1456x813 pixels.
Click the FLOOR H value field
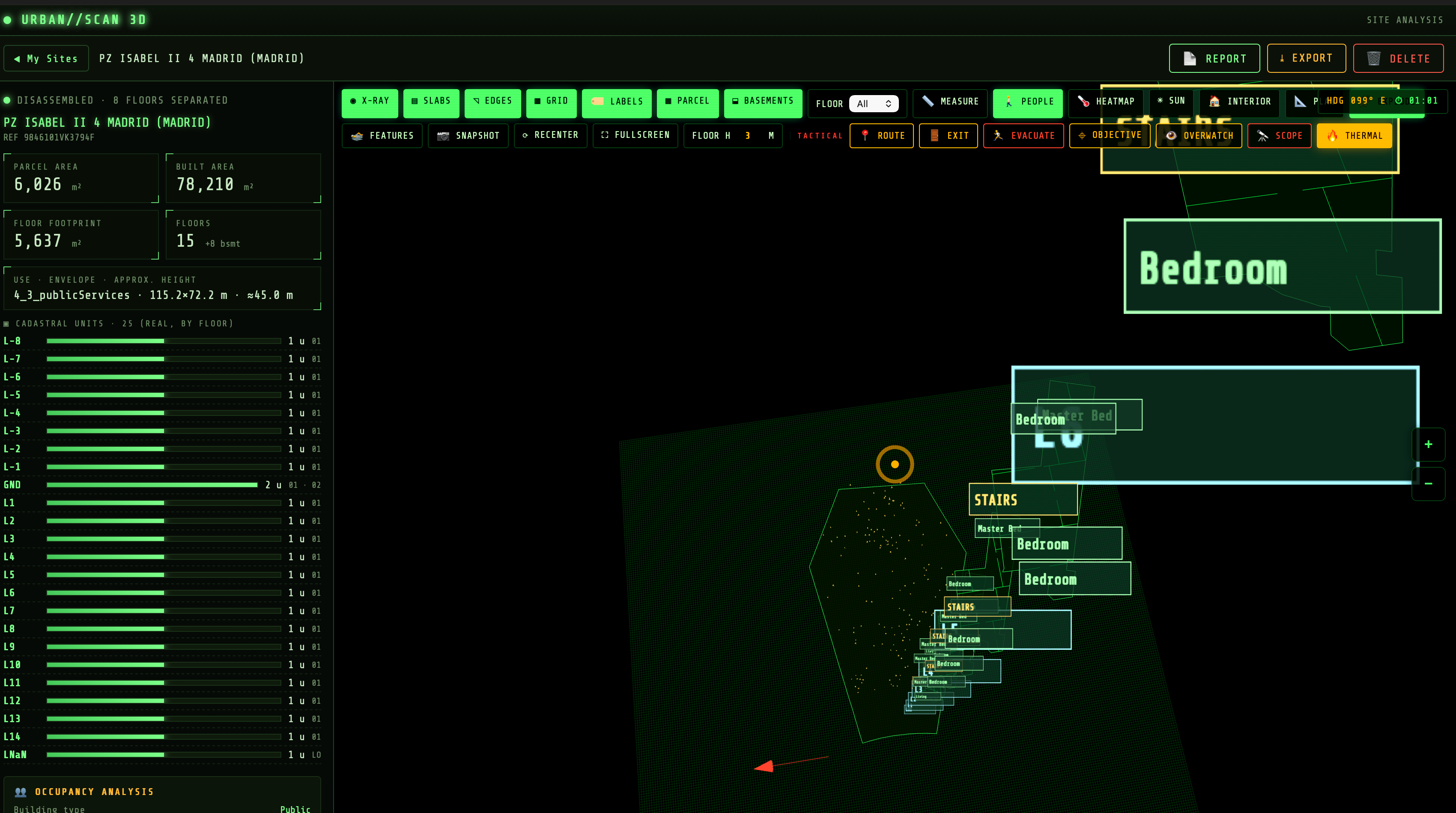click(x=747, y=136)
